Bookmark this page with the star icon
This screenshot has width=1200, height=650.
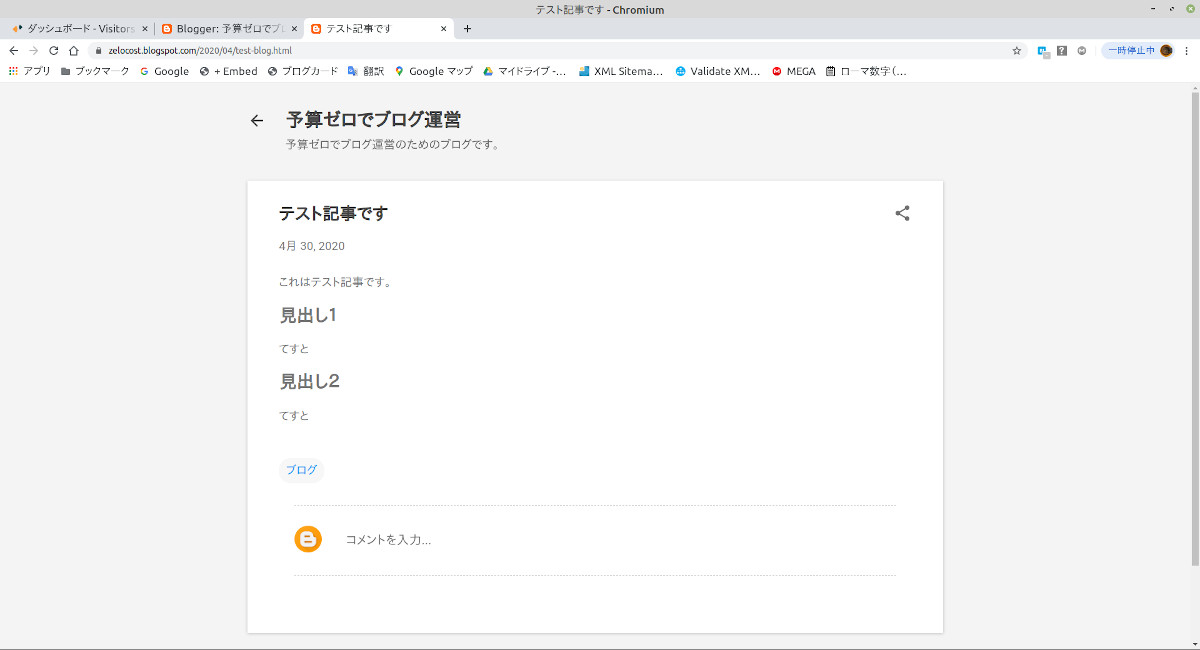(x=1017, y=50)
